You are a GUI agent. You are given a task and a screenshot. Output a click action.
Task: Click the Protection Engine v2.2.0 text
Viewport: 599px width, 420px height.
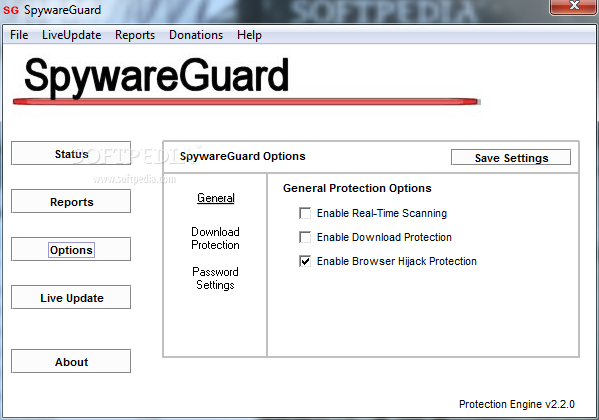pos(516,404)
